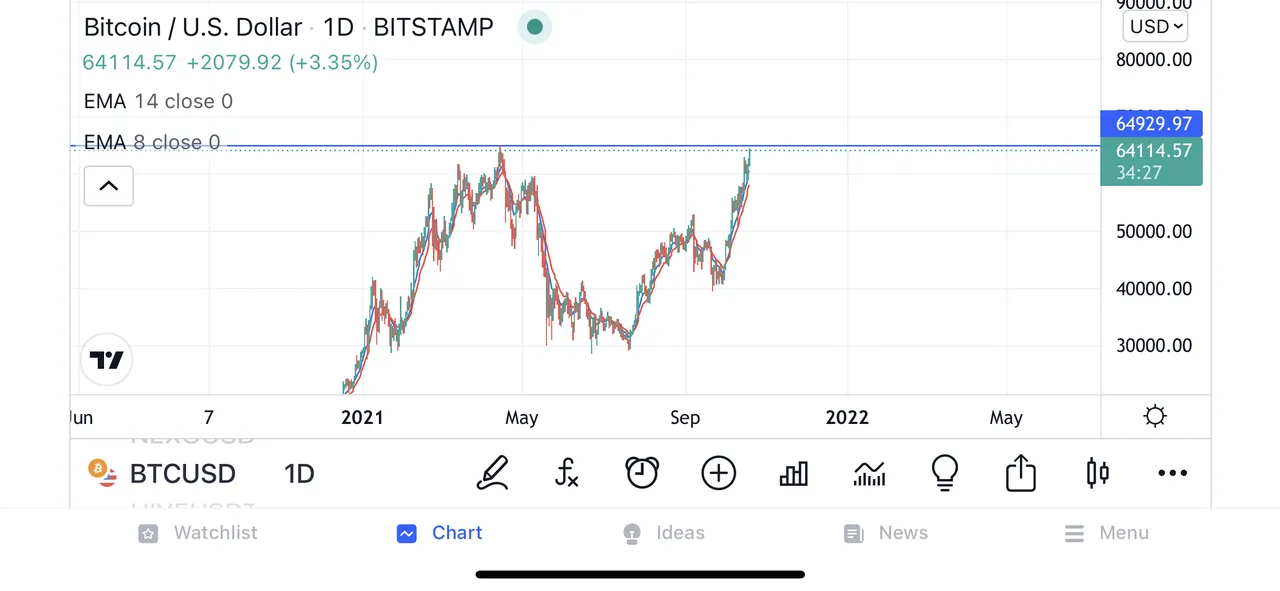The width and height of the screenshot is (1280, 591).
Task: Open the bar chart financials icon
Action: pos(793,473)
